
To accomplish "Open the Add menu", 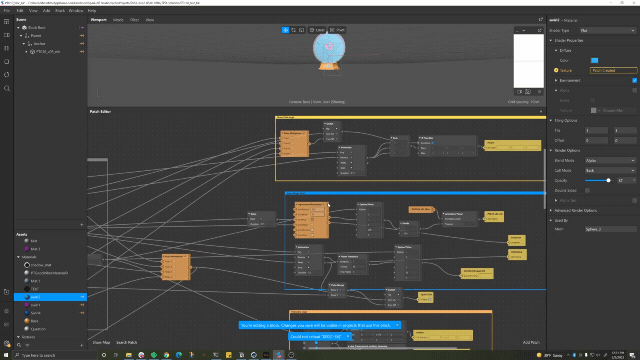I will pos(47,11).
